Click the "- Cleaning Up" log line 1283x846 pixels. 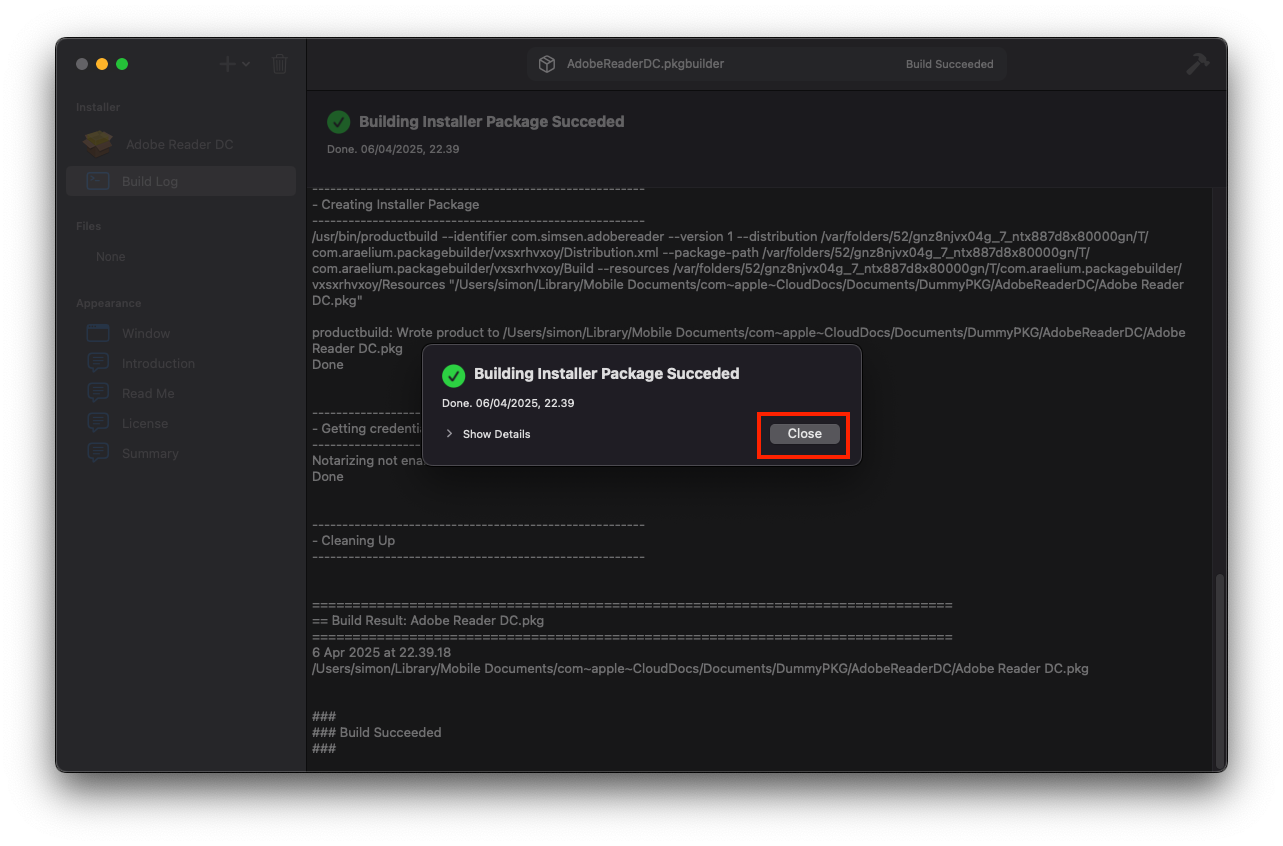(x=353, y=540)
